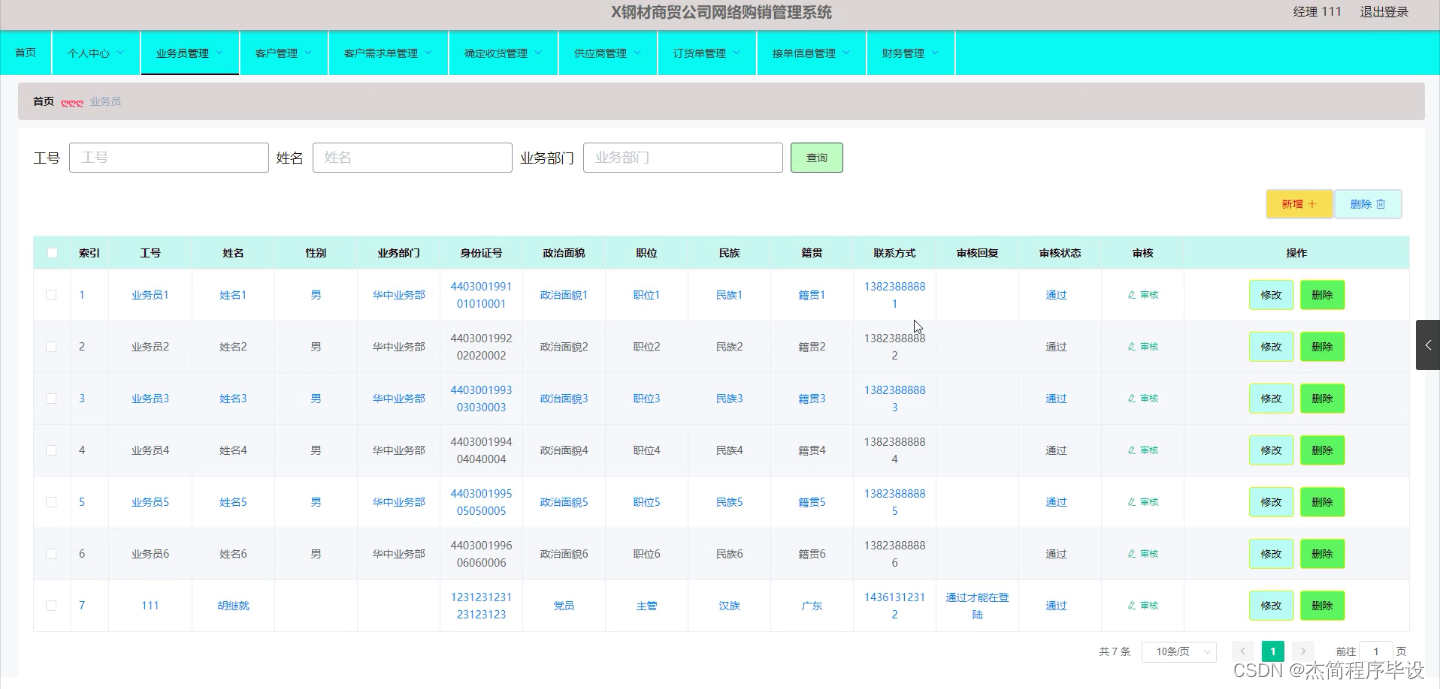Check the checkbox for row 业务员1
Screen dimensions: 1440x689
pyautogui.click(x=52, y=295)
